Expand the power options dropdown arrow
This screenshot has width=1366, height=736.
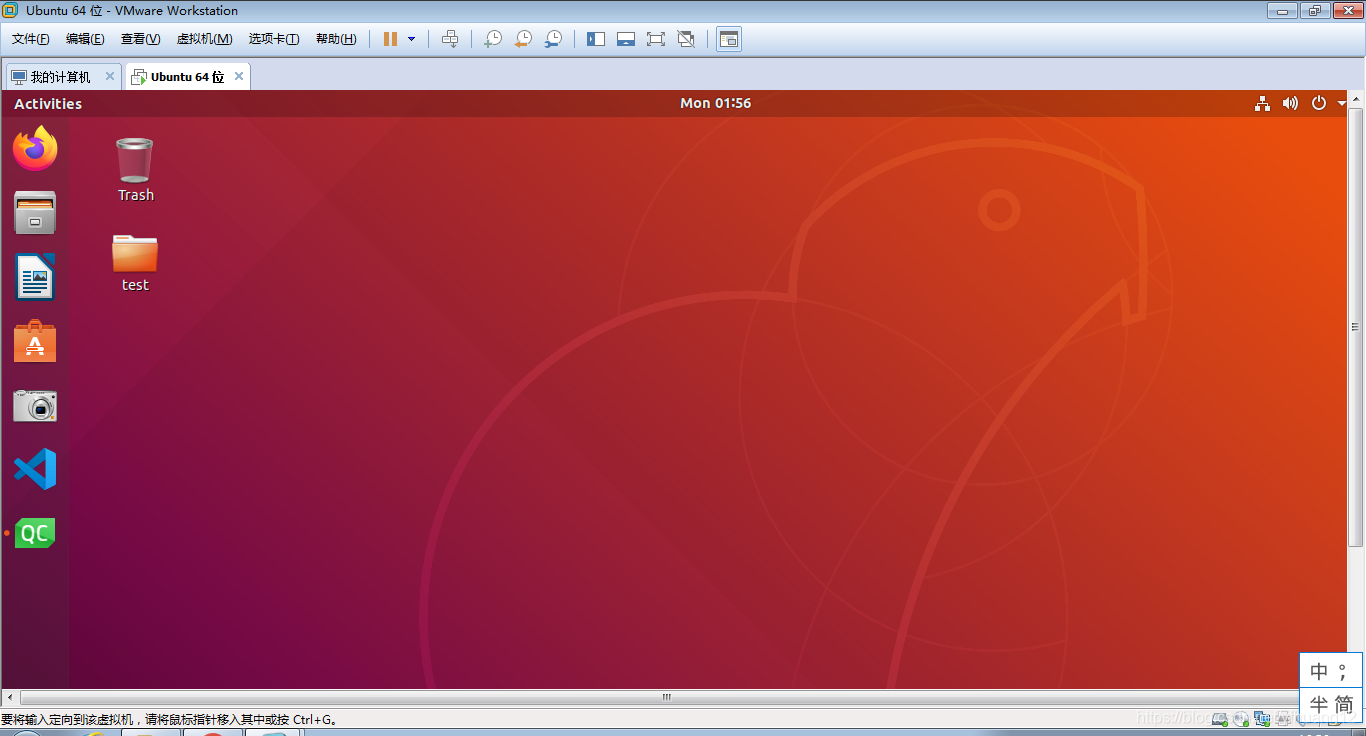tap(411, 39)
